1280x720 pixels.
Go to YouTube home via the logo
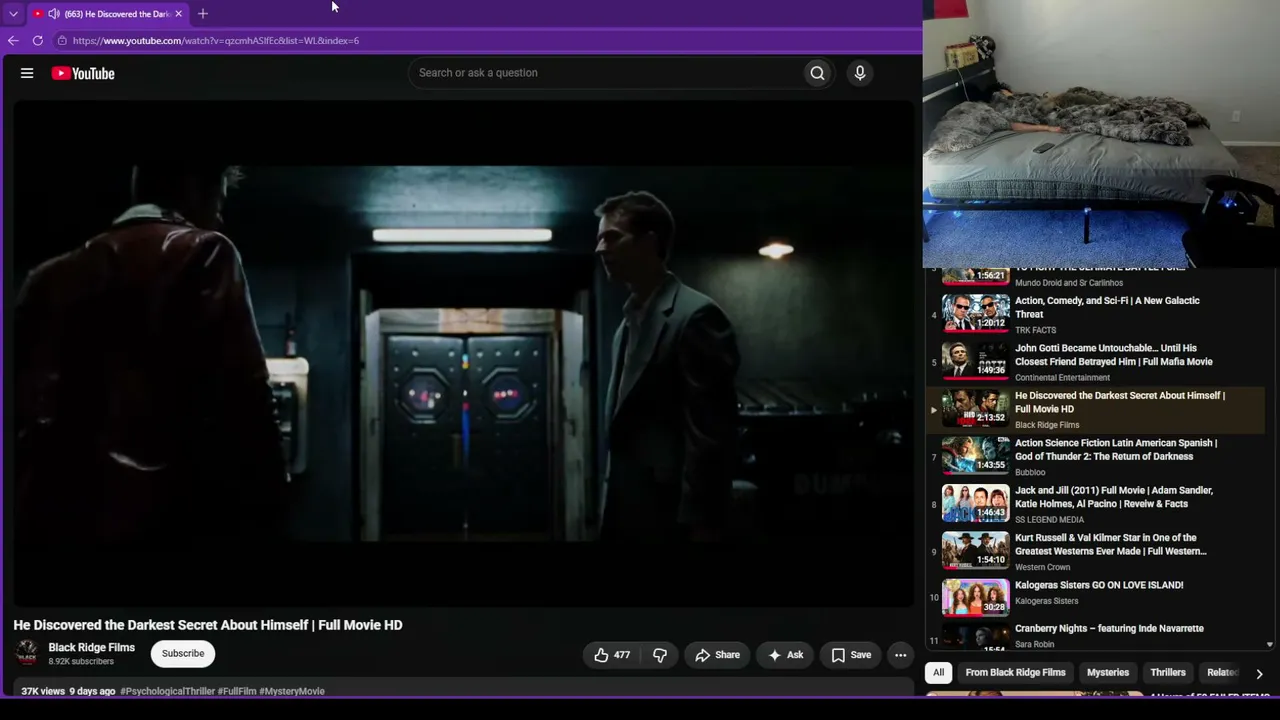[83, 73]
